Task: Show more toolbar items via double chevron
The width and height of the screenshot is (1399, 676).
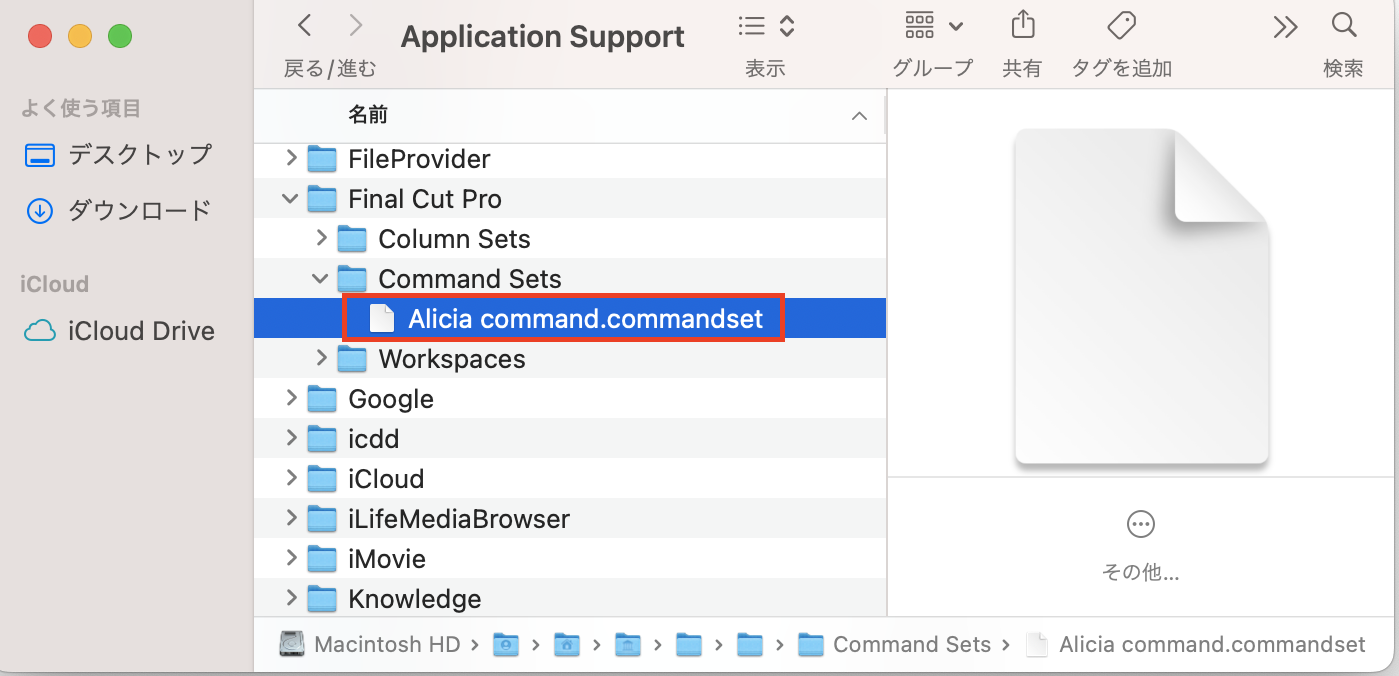Action: point(1285,27)
